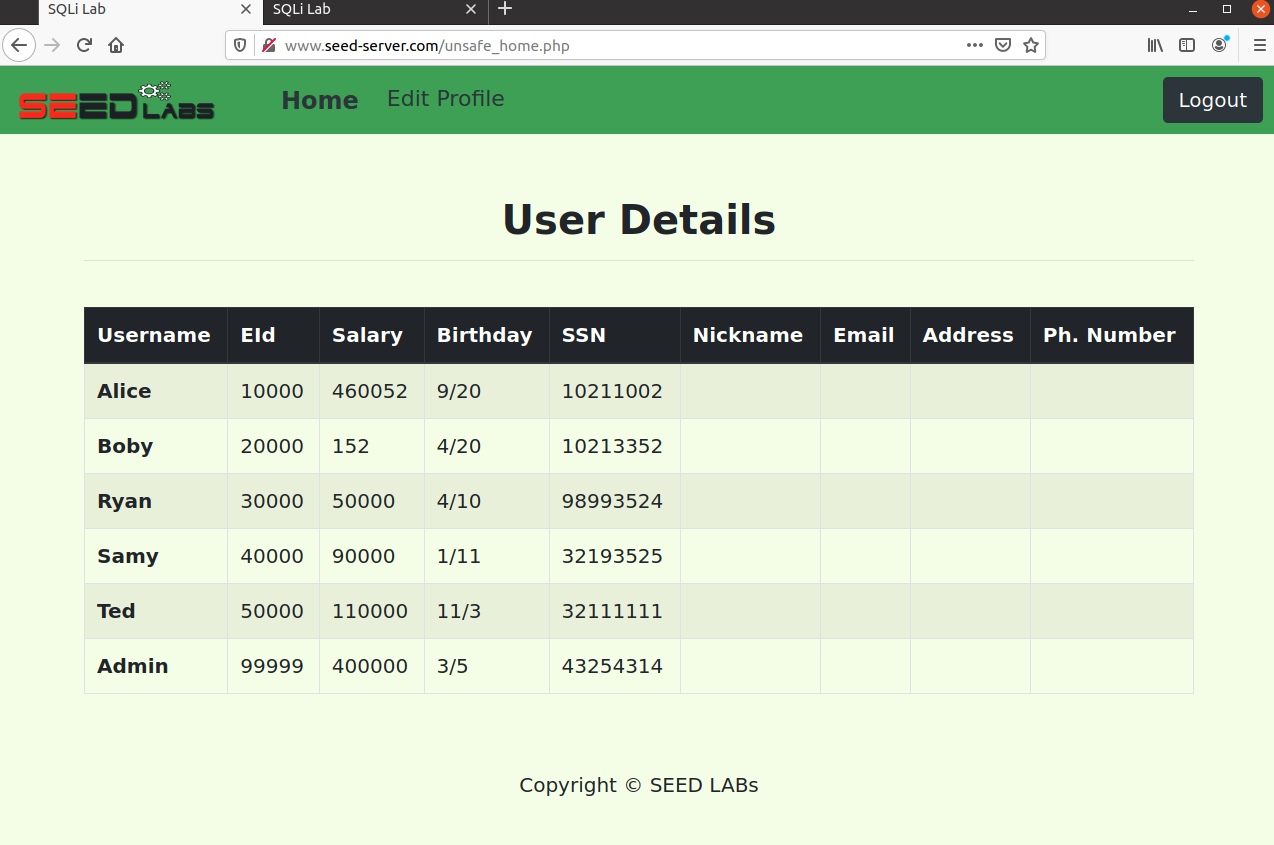The image size is (1274, 845).
Task: Click Ted's birthday 11/3
Action: [x=459, y=611]
